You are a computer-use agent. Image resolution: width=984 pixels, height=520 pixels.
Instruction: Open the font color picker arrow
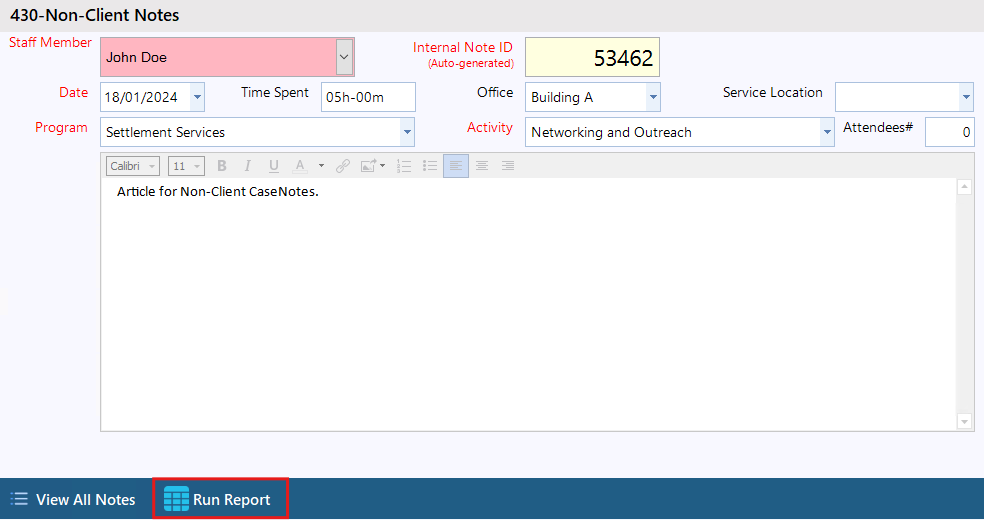[321, 166]
